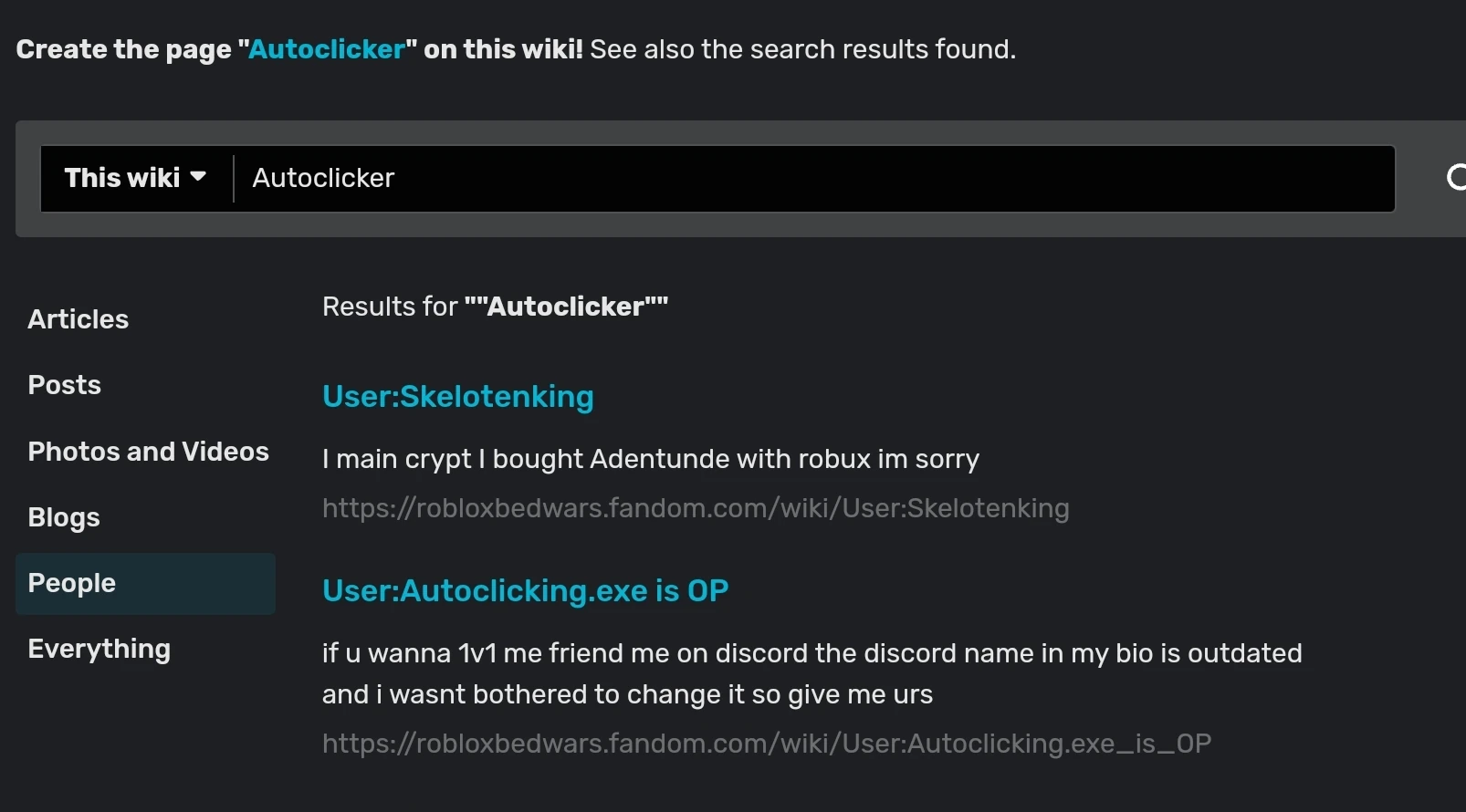
Task: Filter search results by Blogs
Action: pos(64,516)
